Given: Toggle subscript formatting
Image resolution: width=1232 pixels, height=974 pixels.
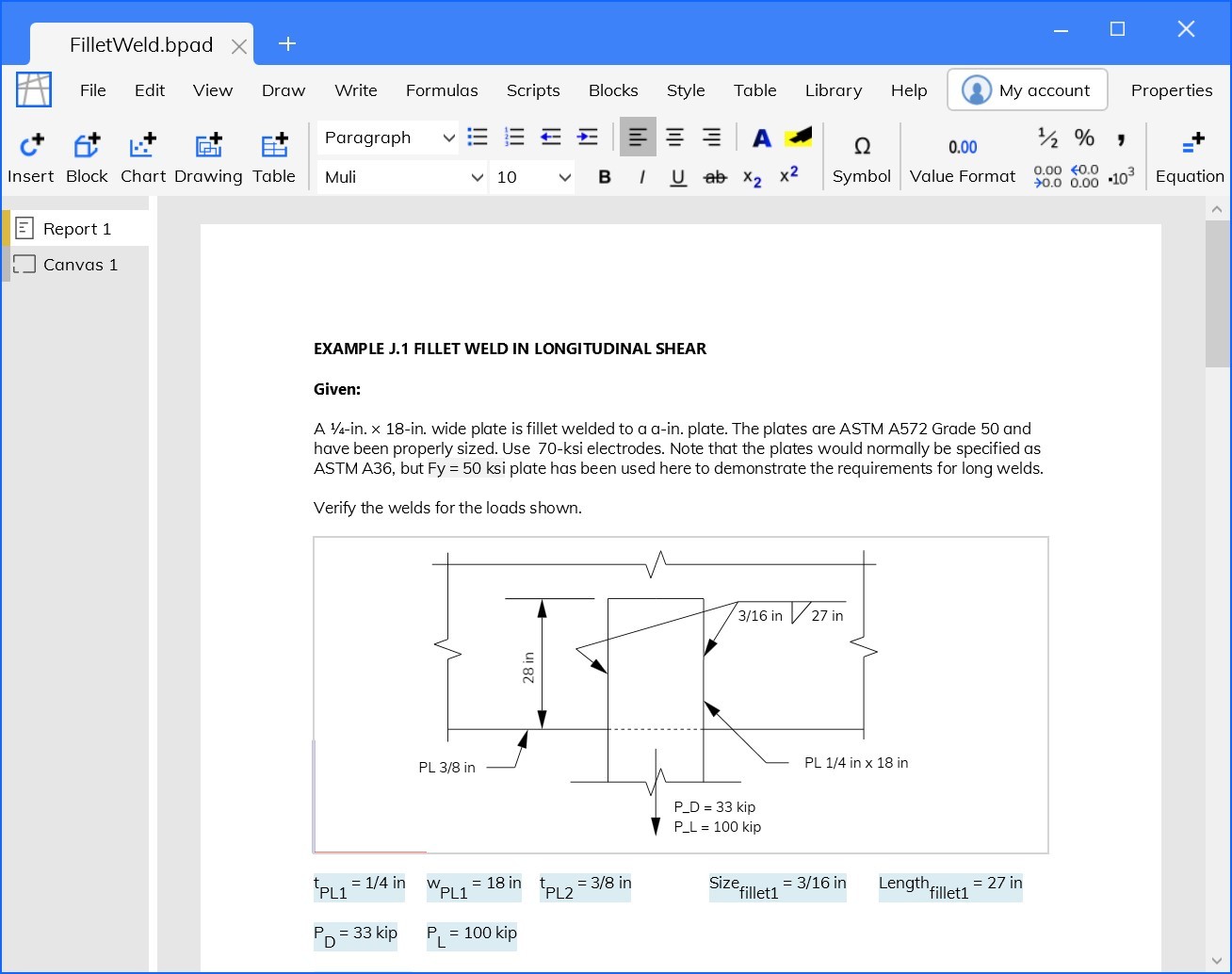Looking at the screenshot, I should point(752,177).
